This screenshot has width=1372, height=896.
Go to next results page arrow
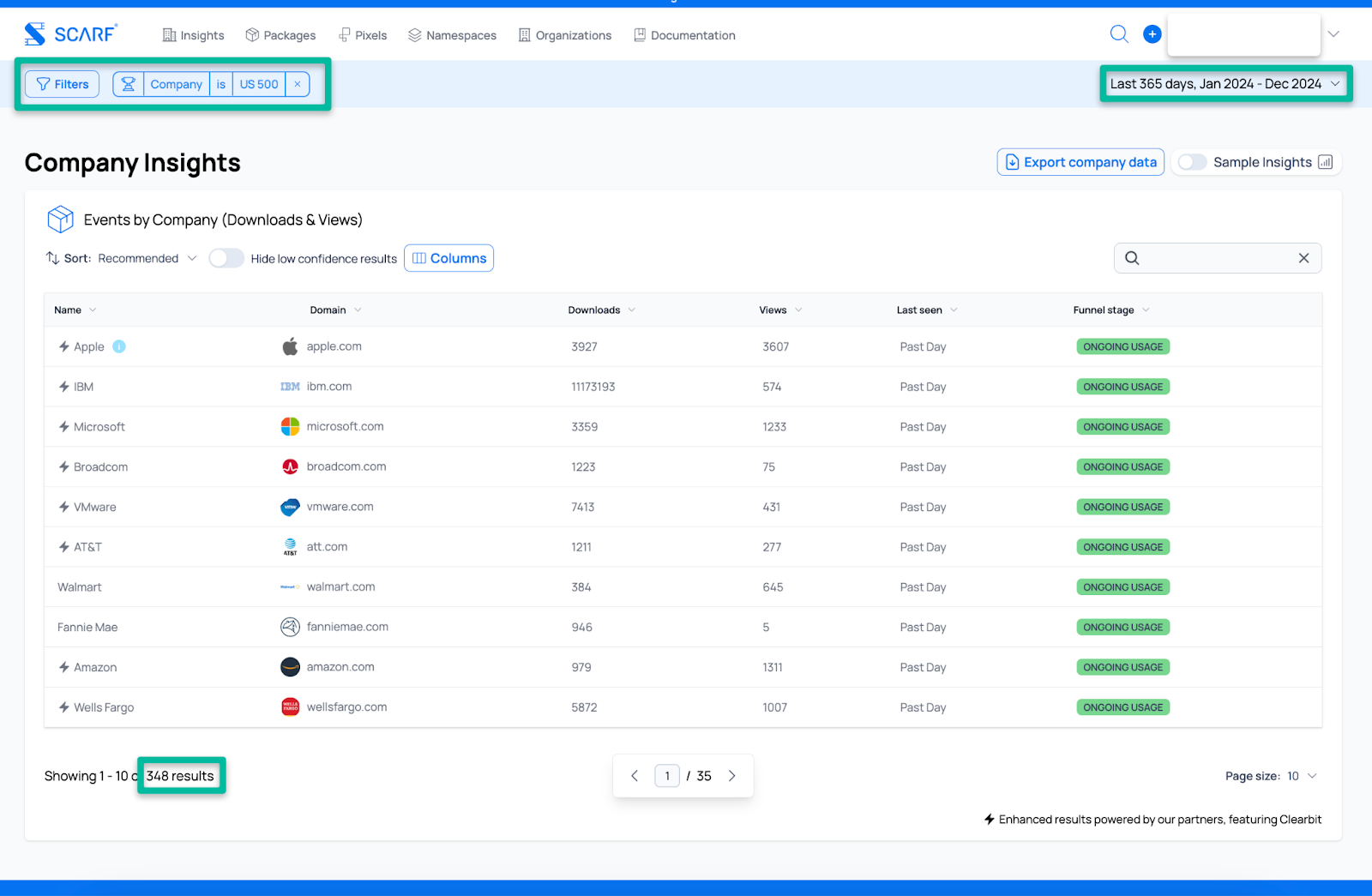tap(732, 776)
